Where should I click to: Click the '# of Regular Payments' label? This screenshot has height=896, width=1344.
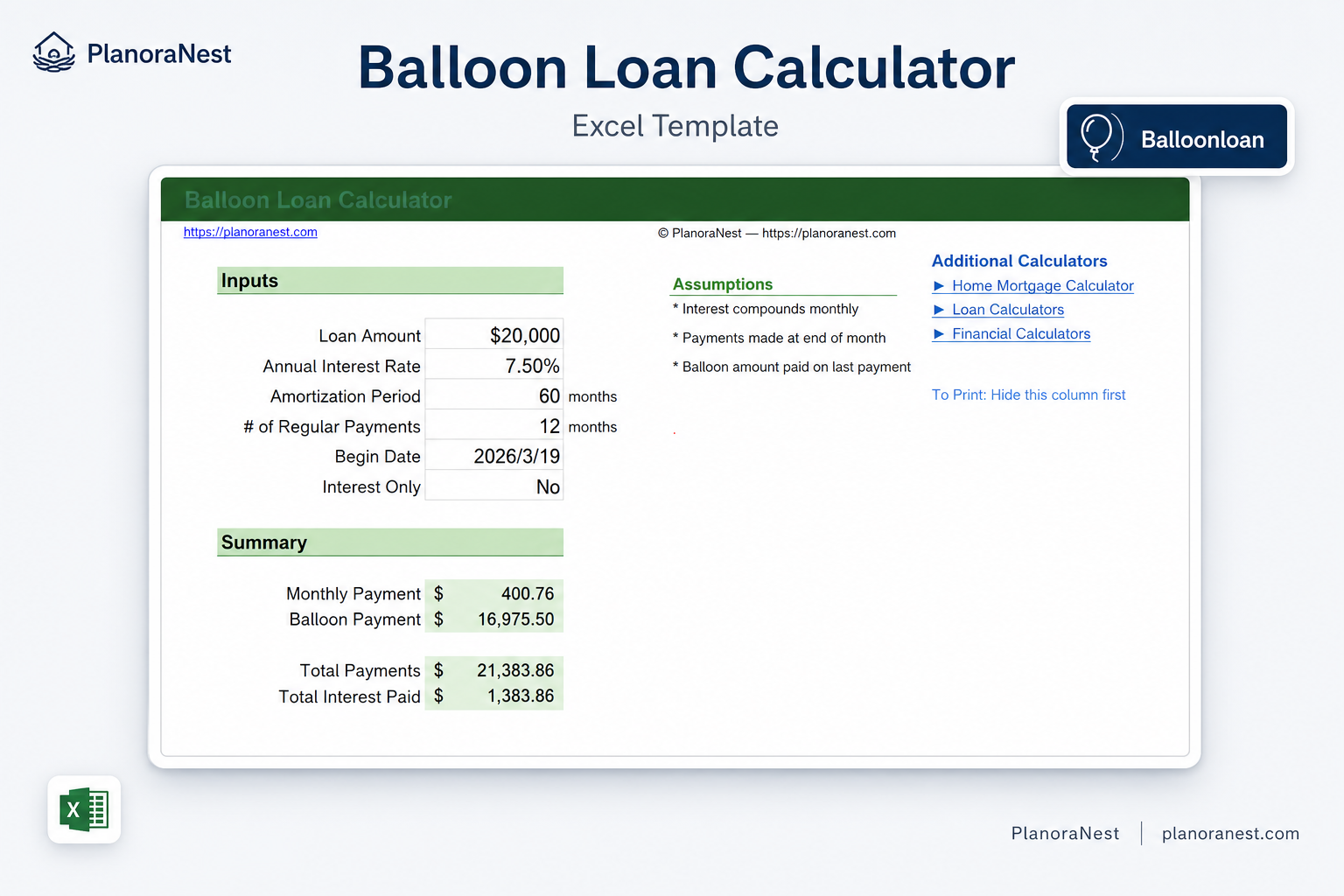click(332, 427)
